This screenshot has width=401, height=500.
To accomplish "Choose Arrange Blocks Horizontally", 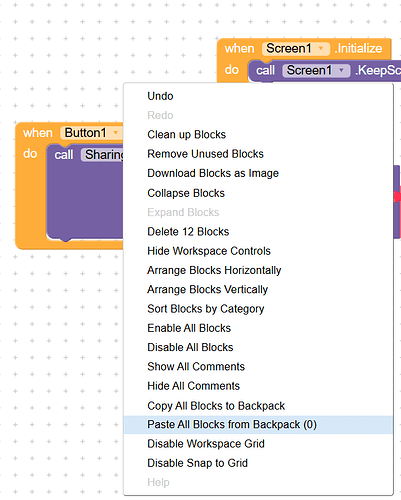I will [258, 270].
